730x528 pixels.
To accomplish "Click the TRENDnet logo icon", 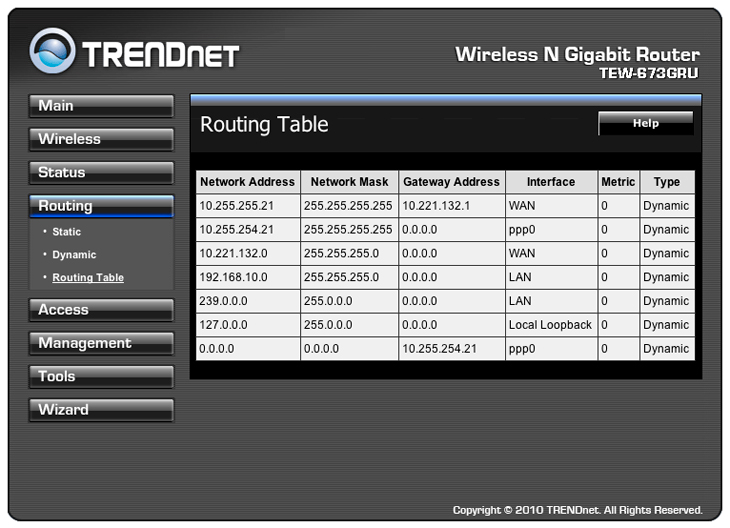I will pyautogui.click(x=52, y=51).
